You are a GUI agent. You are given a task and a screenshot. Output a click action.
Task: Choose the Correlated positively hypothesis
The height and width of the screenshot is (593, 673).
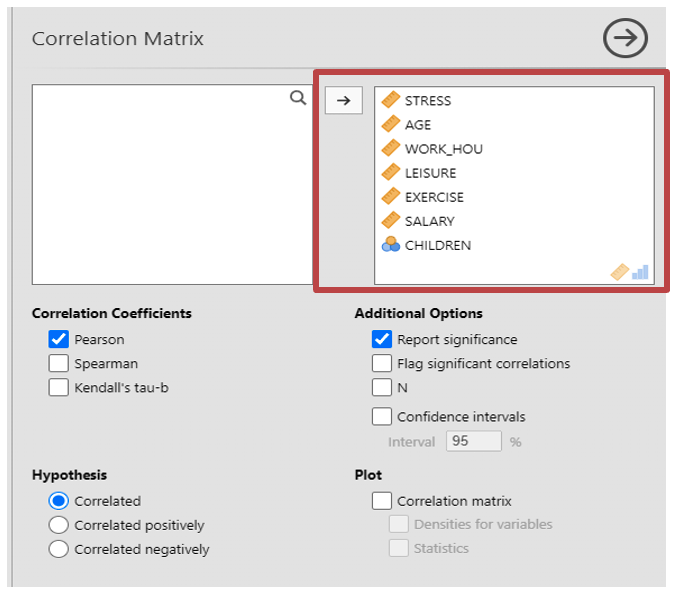tap(58, 525)
